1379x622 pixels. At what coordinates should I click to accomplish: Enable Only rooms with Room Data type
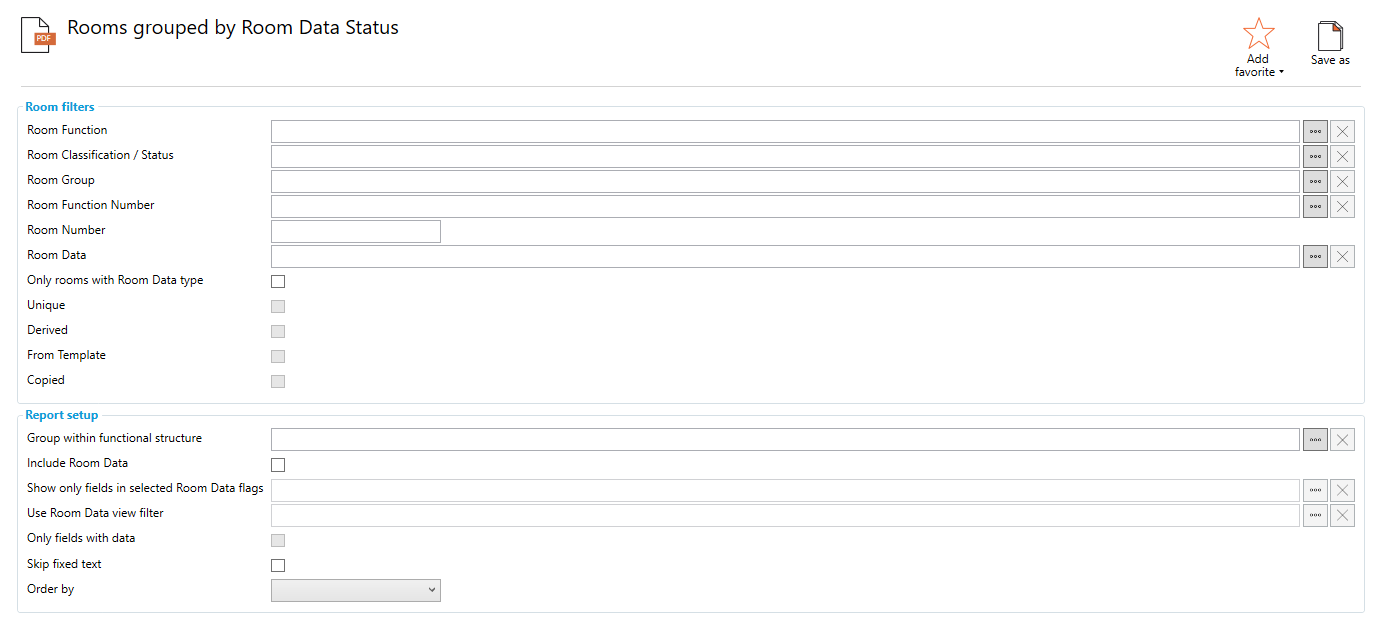(277, 281)
